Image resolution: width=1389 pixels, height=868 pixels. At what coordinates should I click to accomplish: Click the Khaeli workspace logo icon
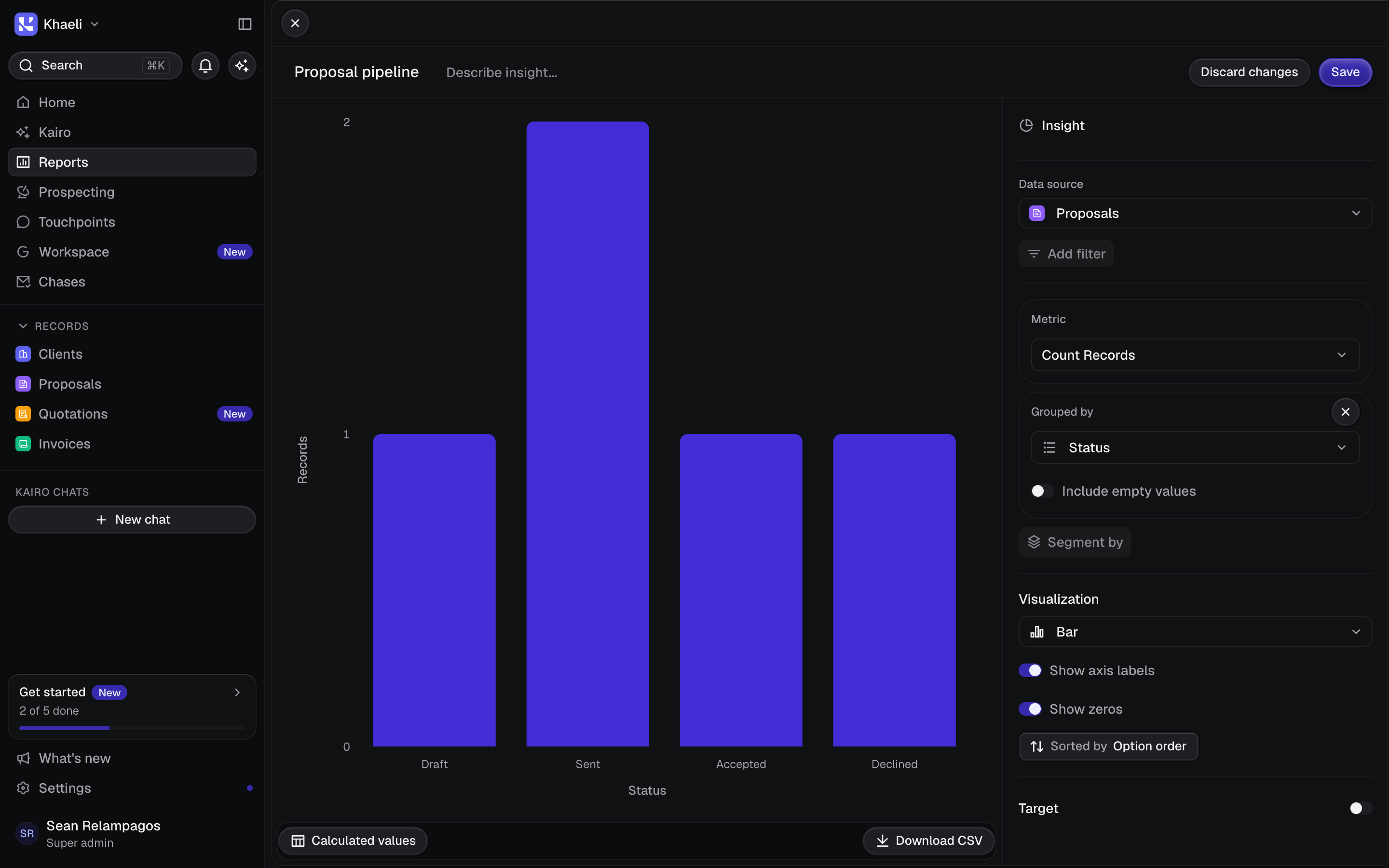pos(26,24)
